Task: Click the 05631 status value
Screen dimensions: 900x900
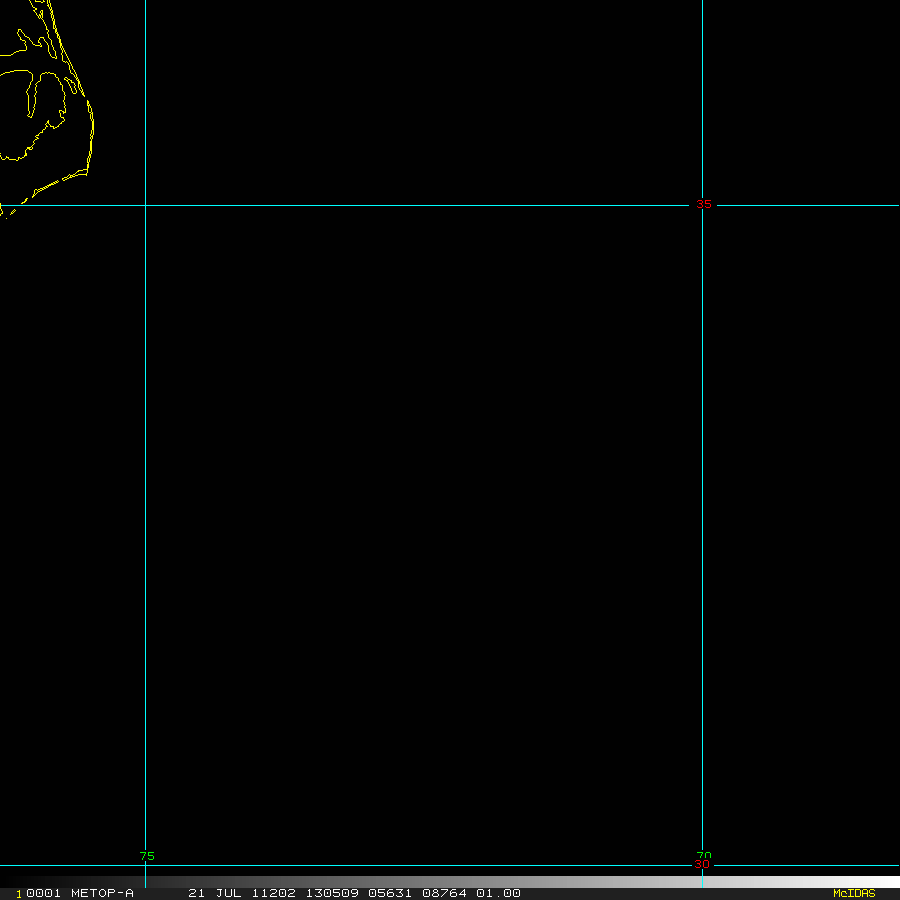Action: coord(390,893)
